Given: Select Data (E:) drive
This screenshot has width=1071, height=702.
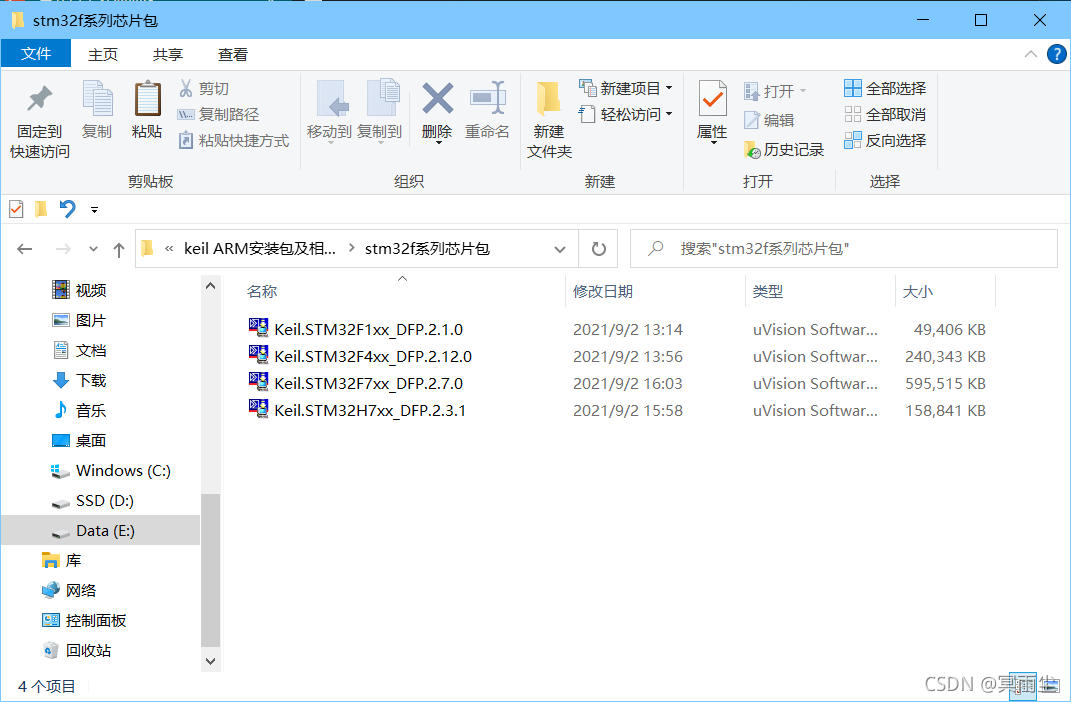Looking at the screenshot, I should (100, 531).
